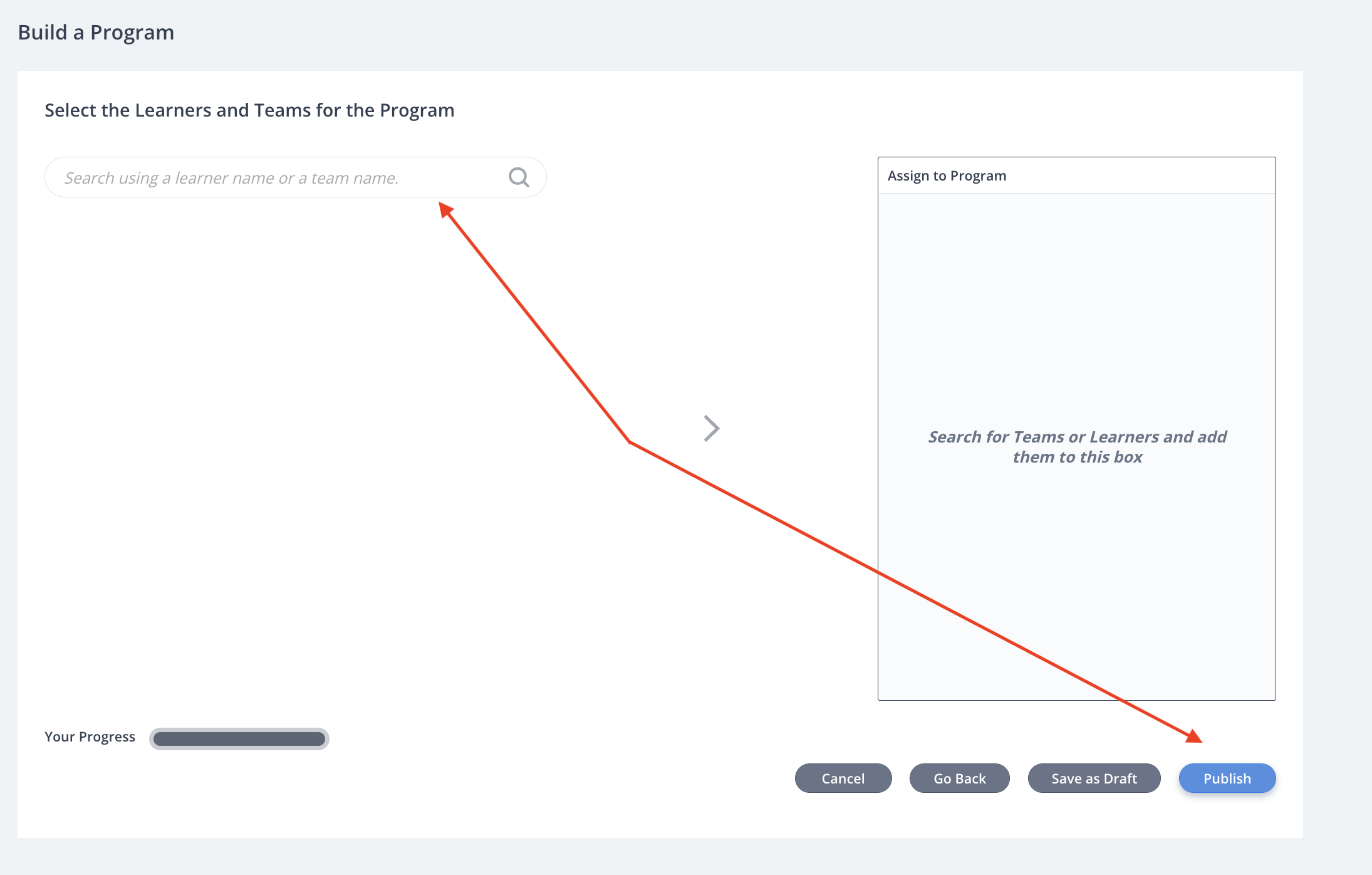The image size is (1372, 875).
Task: Publish the program
Action: click(1227, 778)
